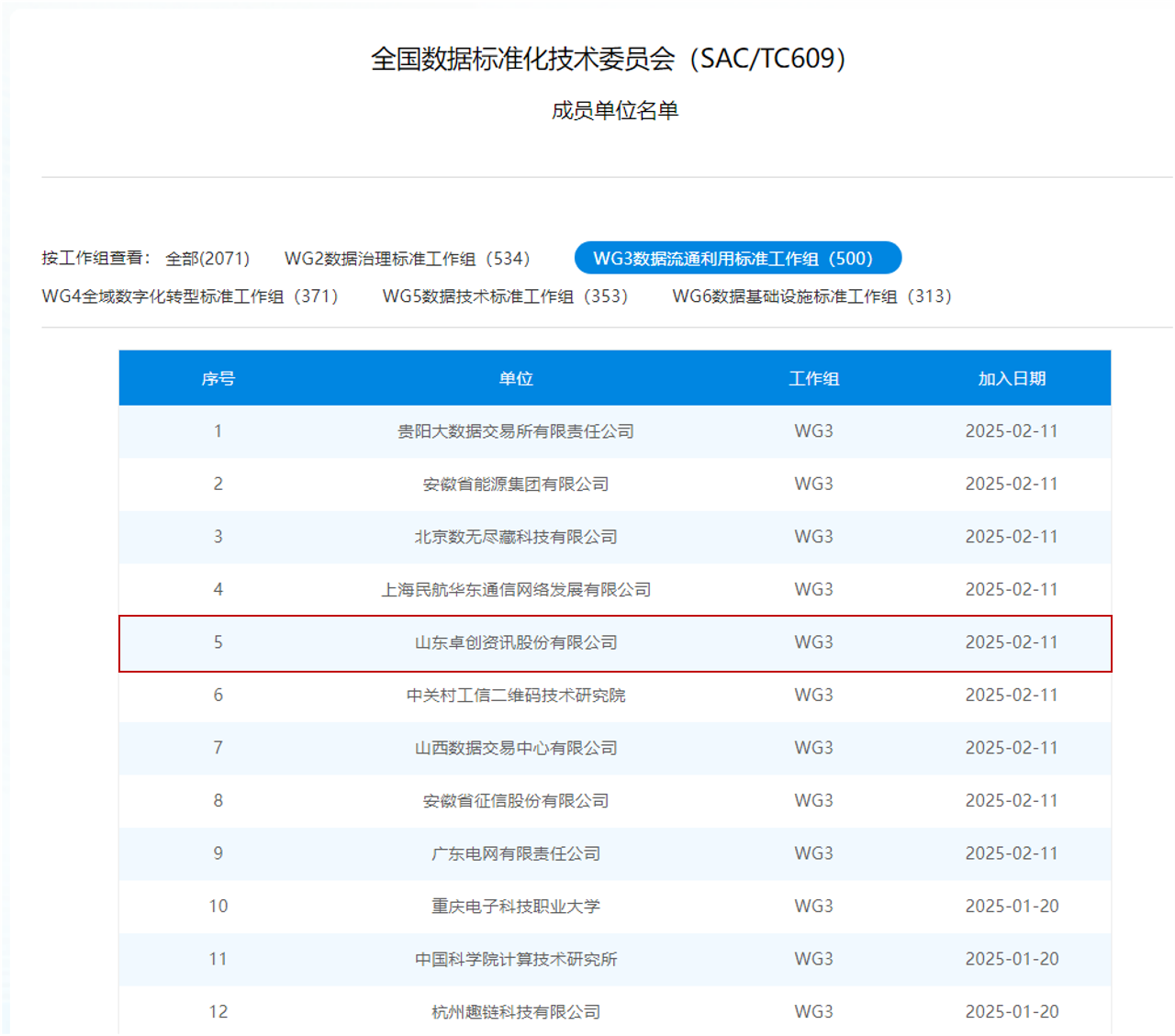
Task: Click 安徽省征信股份有限公司
Action: [x=516, y=801]
